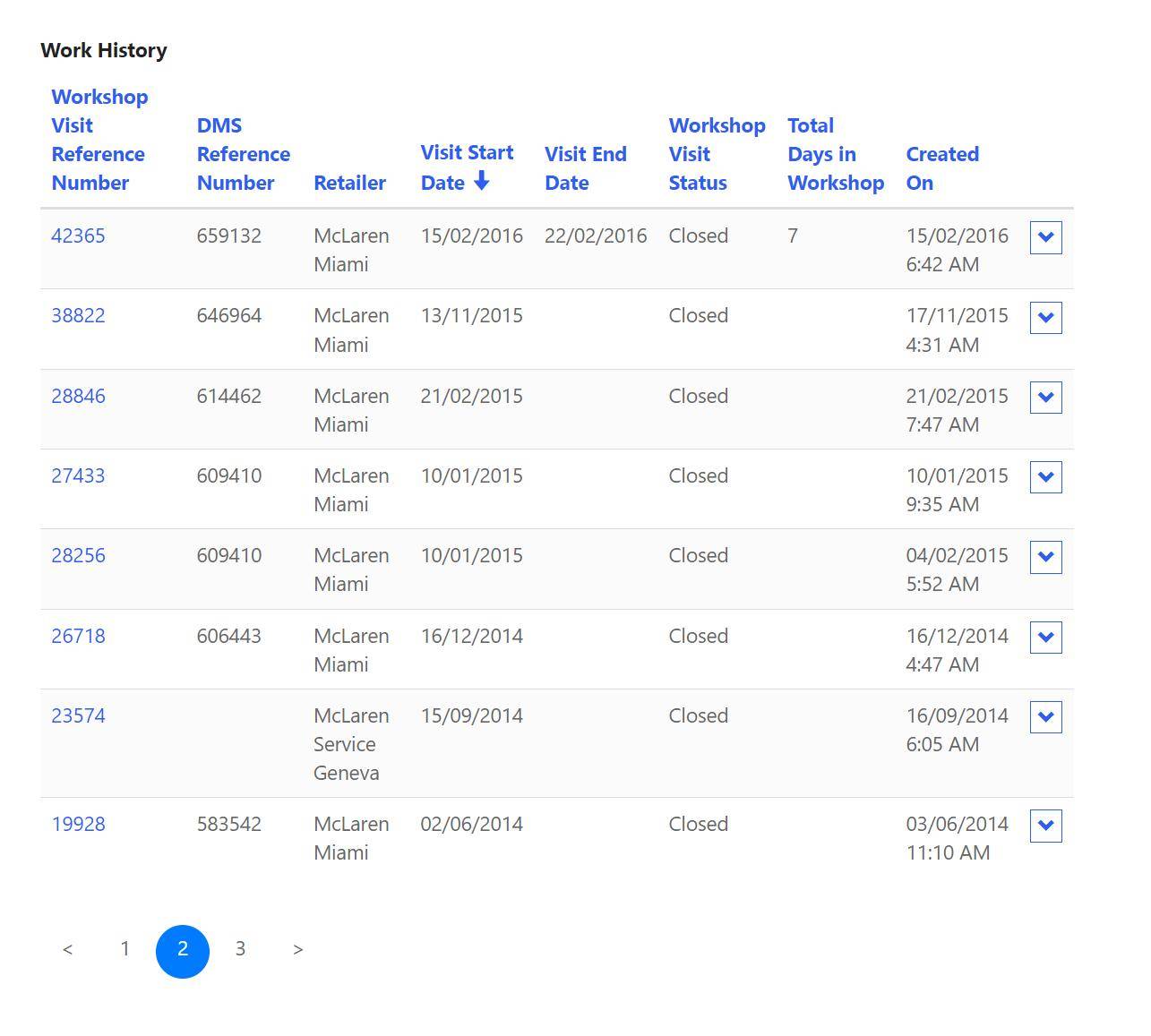Jump to page 3 of results
Image resolution: width=1151 pixels, height=1036 pixels.
[x=240, y=950]
